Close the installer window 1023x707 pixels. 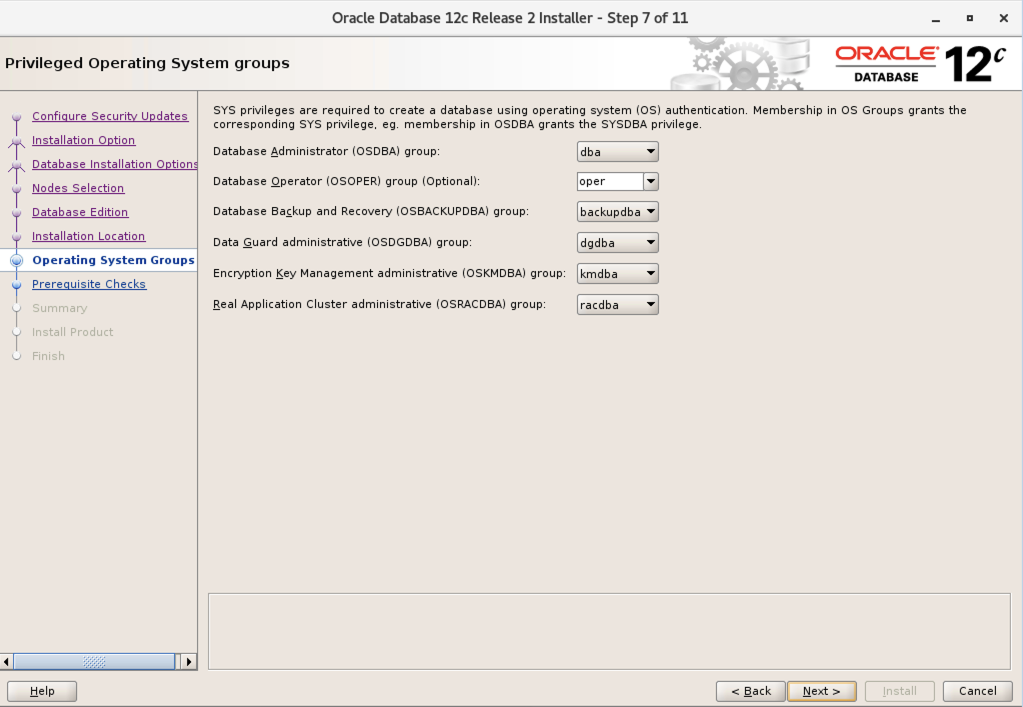pos(1003,18)
